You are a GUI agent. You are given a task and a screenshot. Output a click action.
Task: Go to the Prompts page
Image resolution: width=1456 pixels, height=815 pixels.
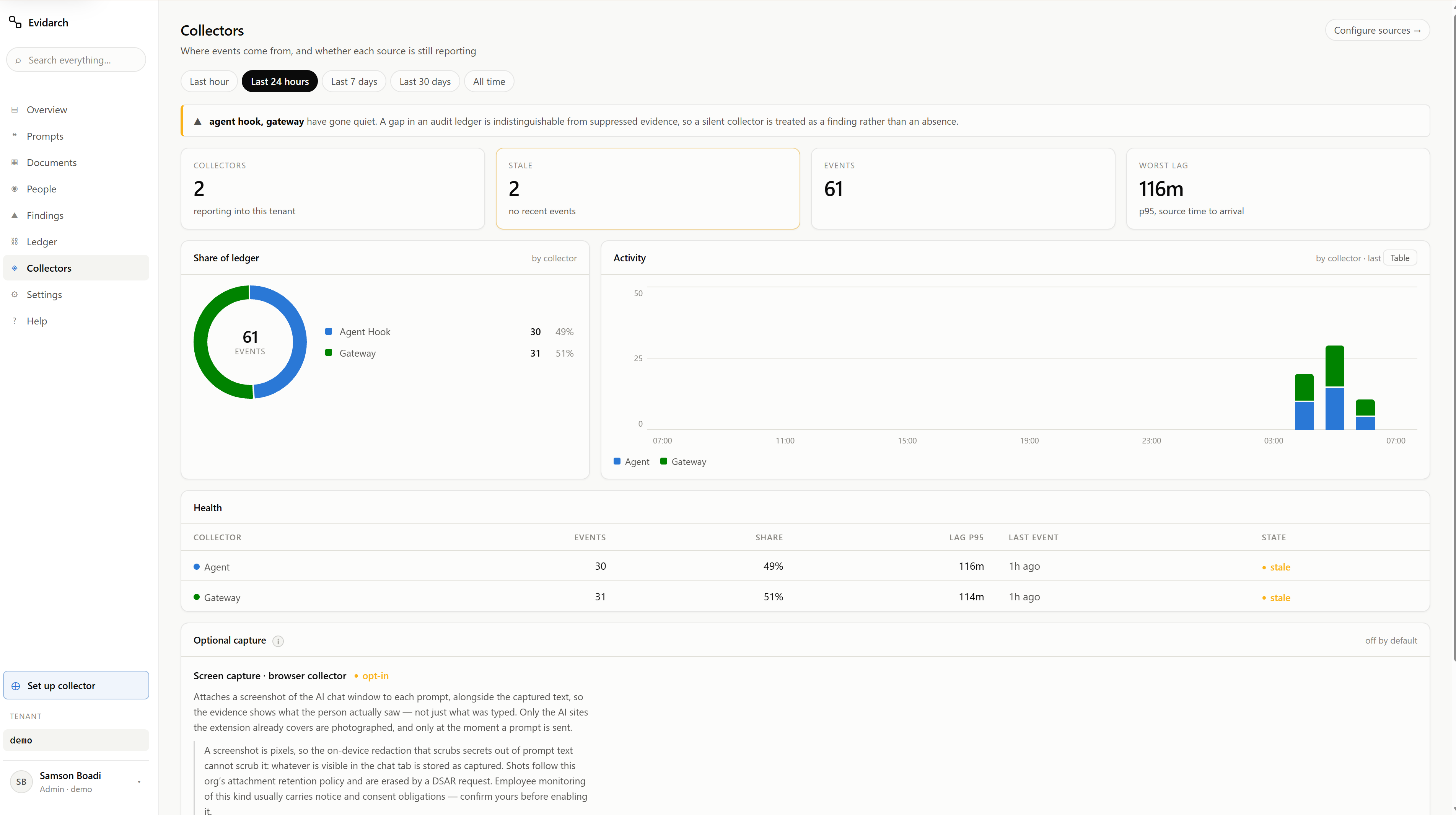[76, 136]
